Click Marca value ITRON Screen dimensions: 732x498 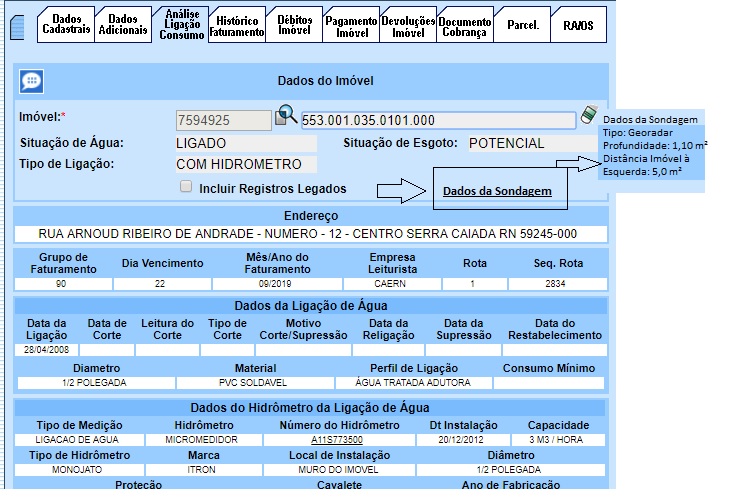coord(204,470)
